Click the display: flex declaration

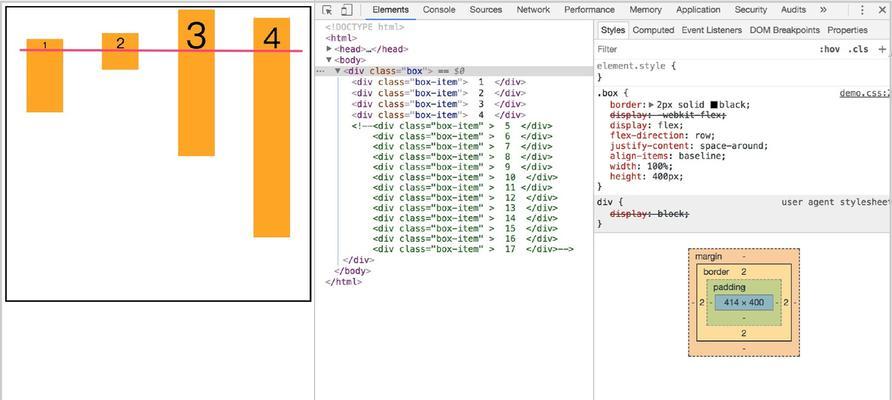click(x=647, y=125)
